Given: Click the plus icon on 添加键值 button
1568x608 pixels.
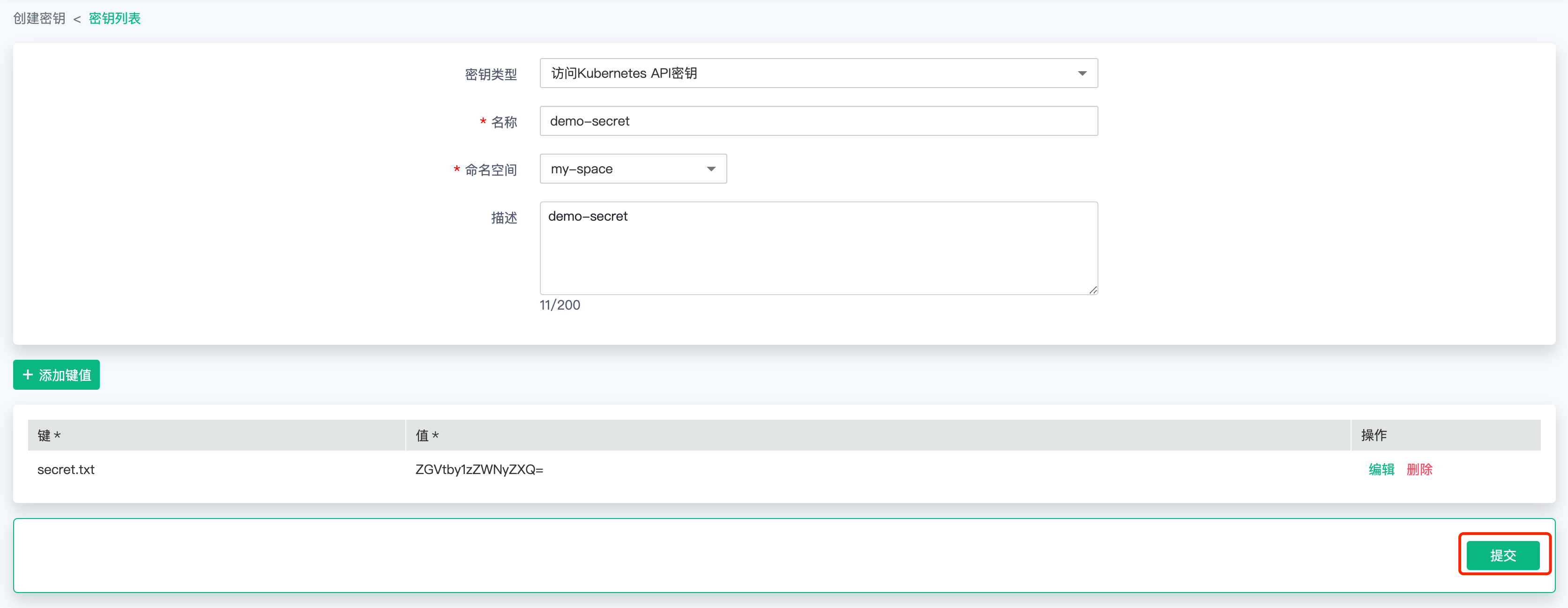Looking at the screenshot, I should (x=27, y=375).
